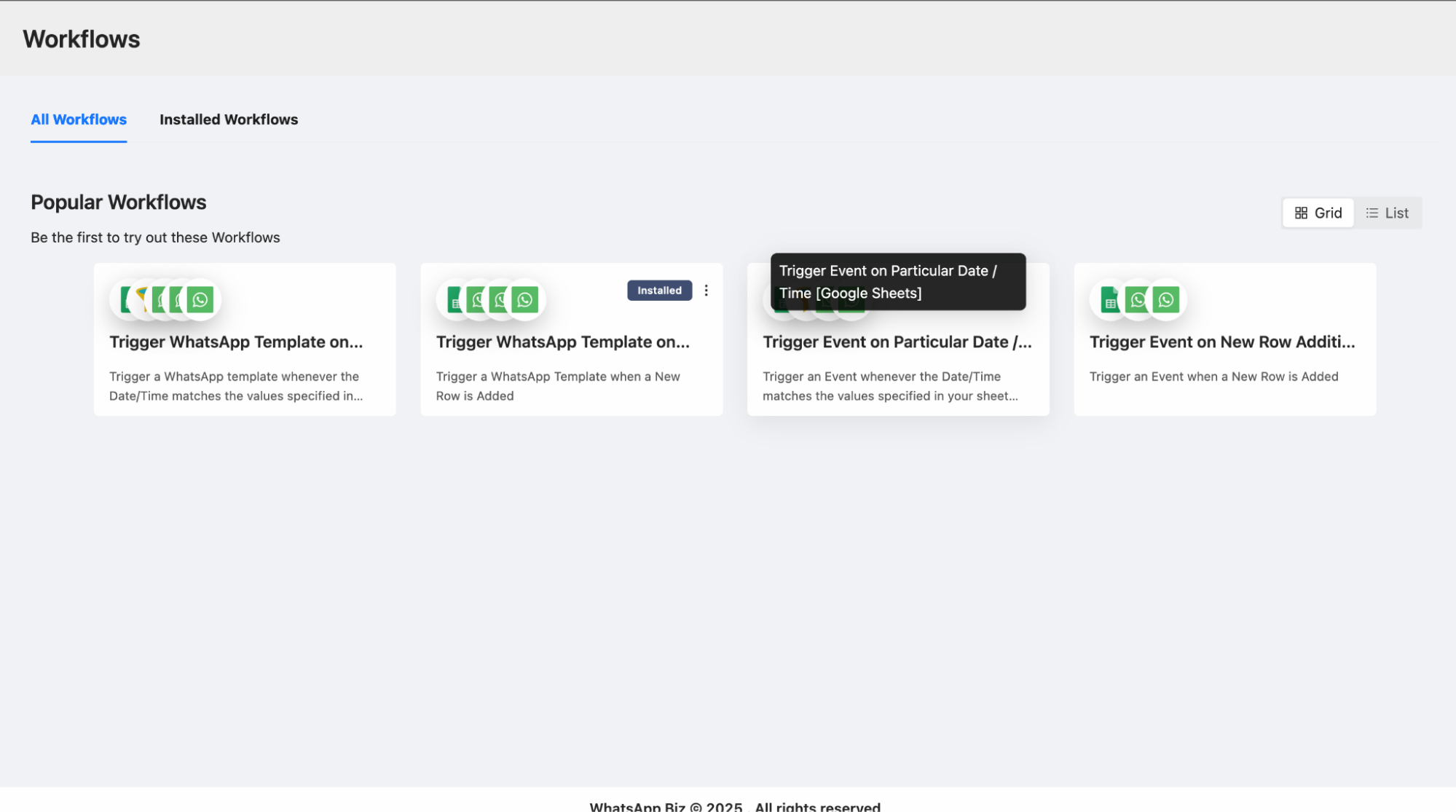The image size is (1456, 812).
Task: Click Google Sheets icon on New Row Addition card
Action: [1109, 300]
